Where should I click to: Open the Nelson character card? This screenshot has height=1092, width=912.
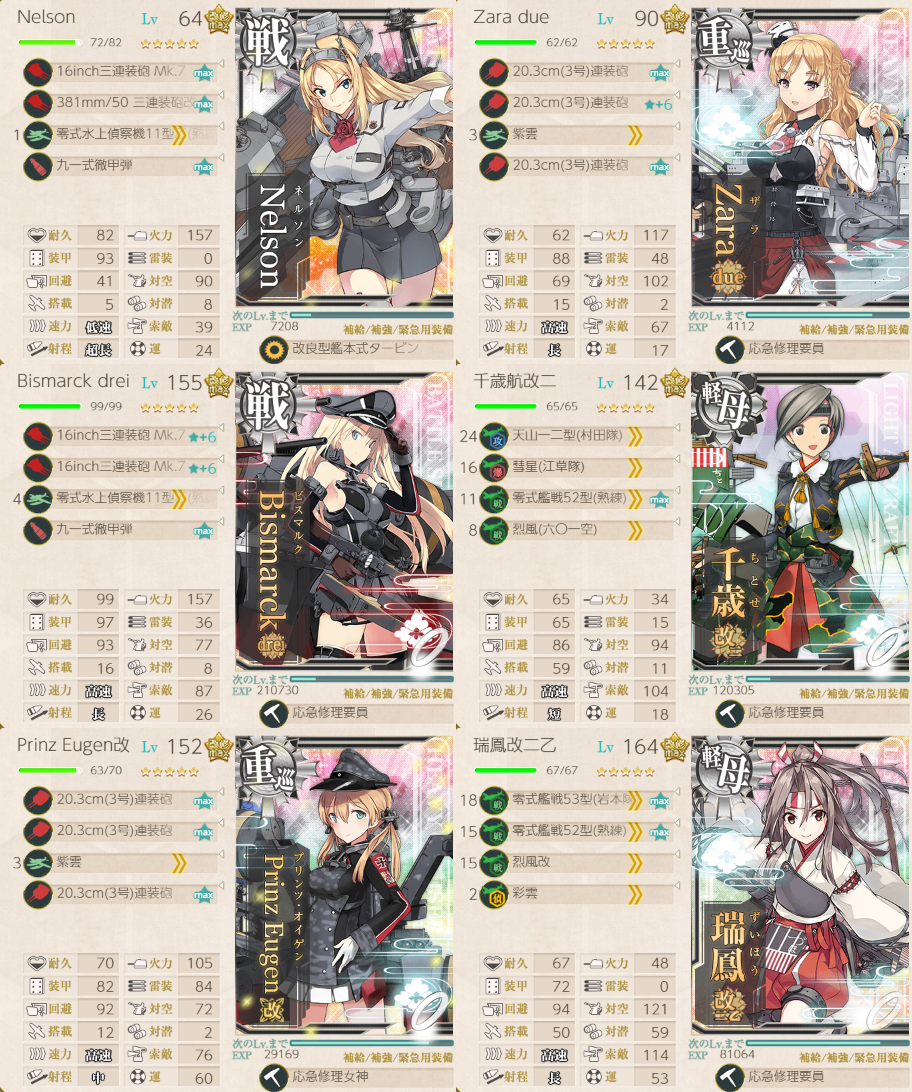point(344,157)
